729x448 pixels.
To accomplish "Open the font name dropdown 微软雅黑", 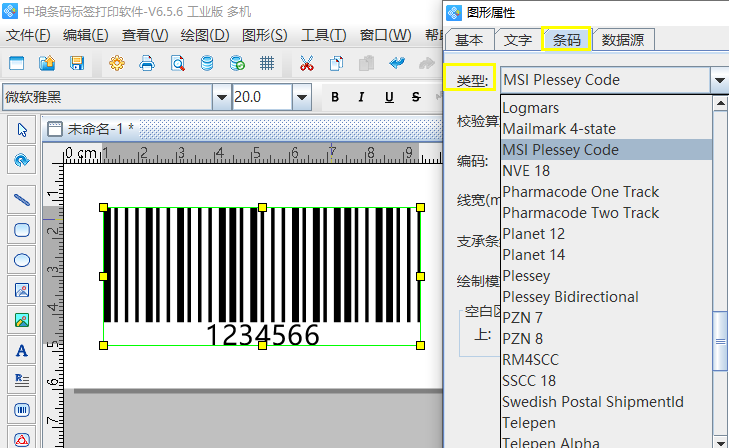I will 221,97.
